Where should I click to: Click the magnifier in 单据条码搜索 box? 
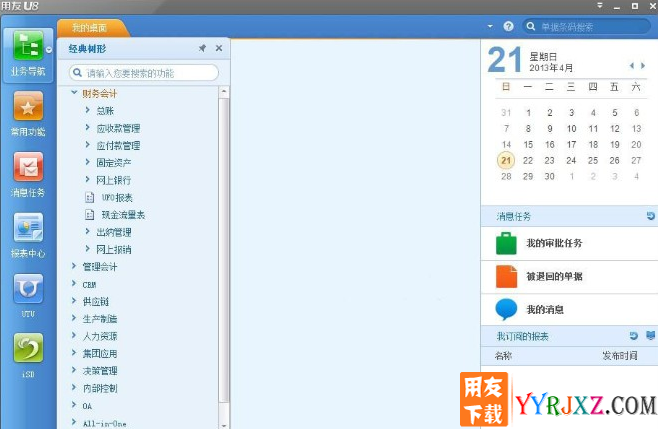pos(531,26)
